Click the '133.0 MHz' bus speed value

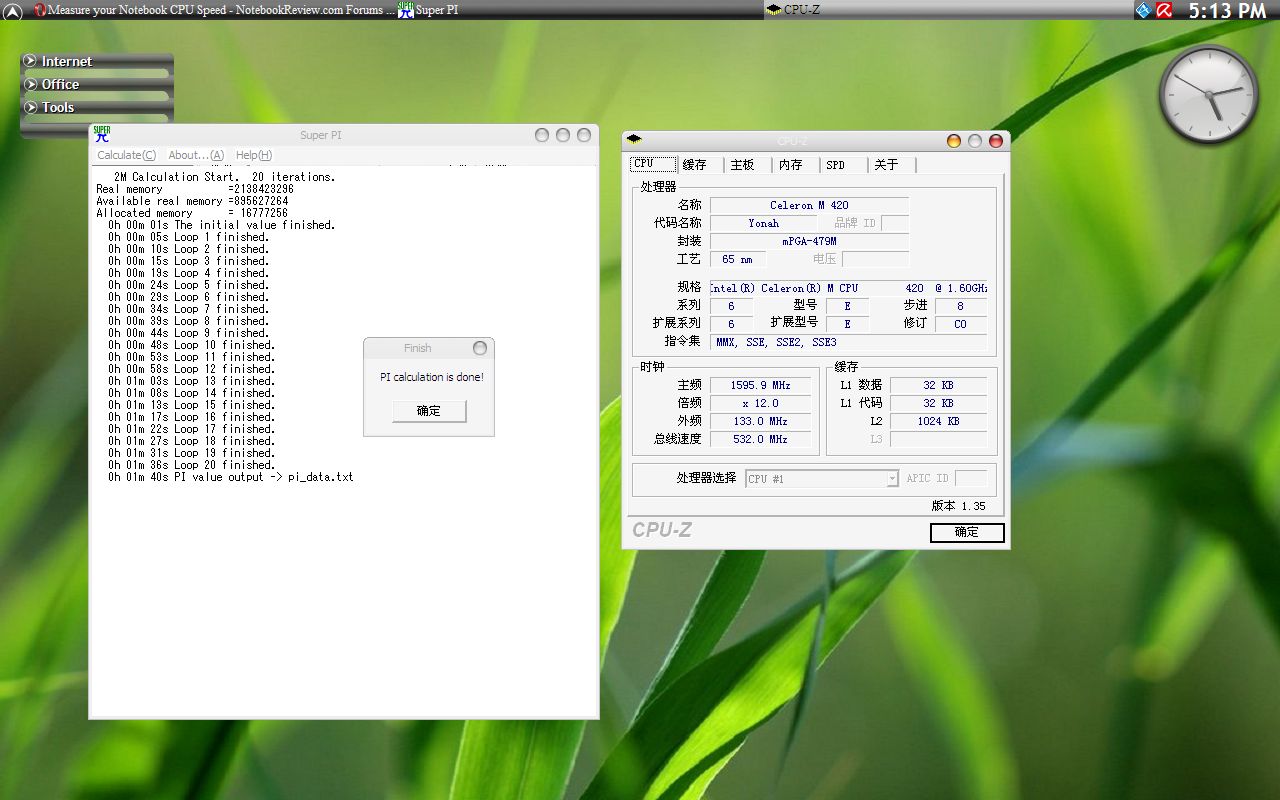[x=760, y=421]
